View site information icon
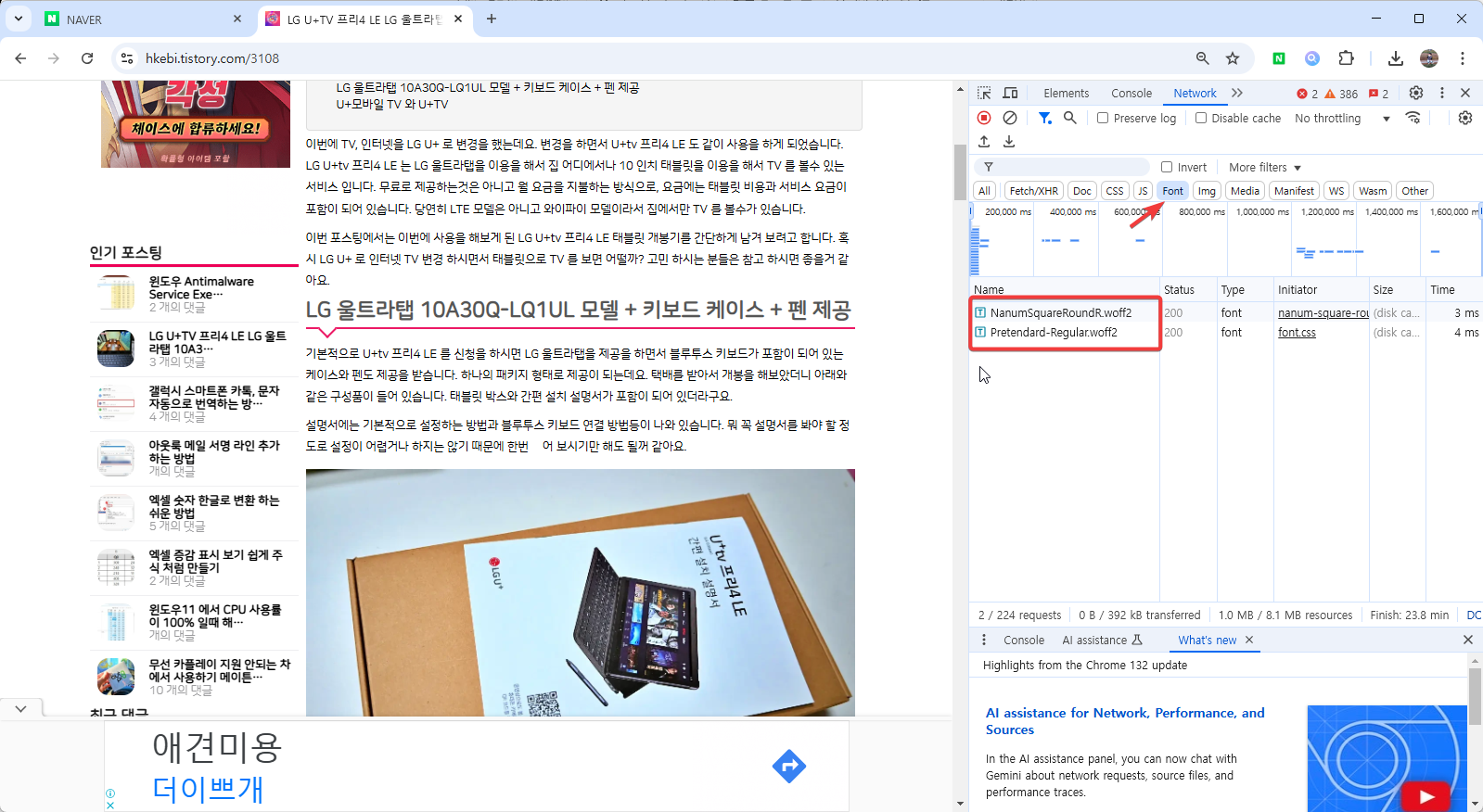Image resolution: width=1483 pixels, height=812 pixels. [127, 58]
